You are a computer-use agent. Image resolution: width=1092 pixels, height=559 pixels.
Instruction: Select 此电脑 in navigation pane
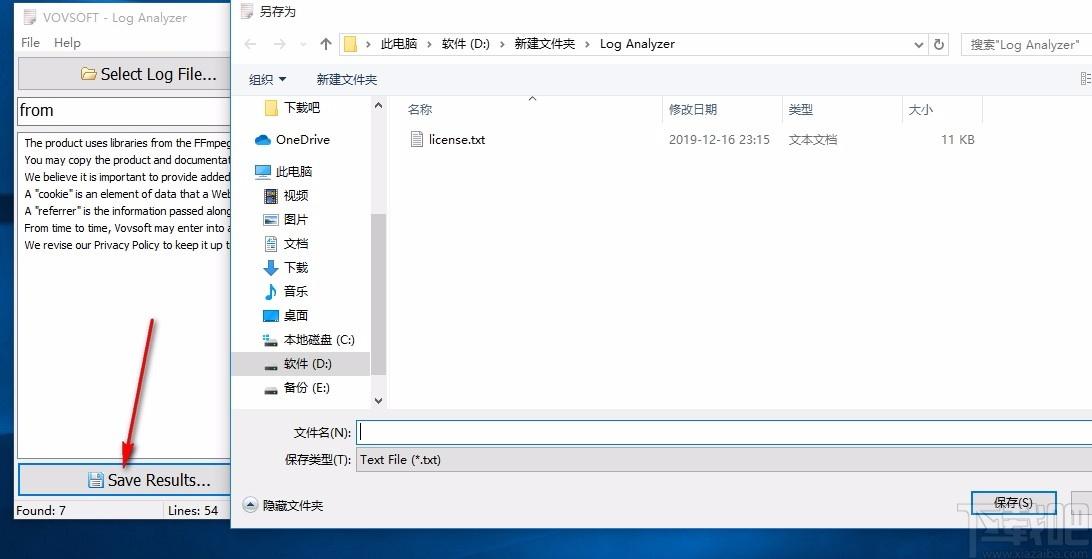point(293,171)
